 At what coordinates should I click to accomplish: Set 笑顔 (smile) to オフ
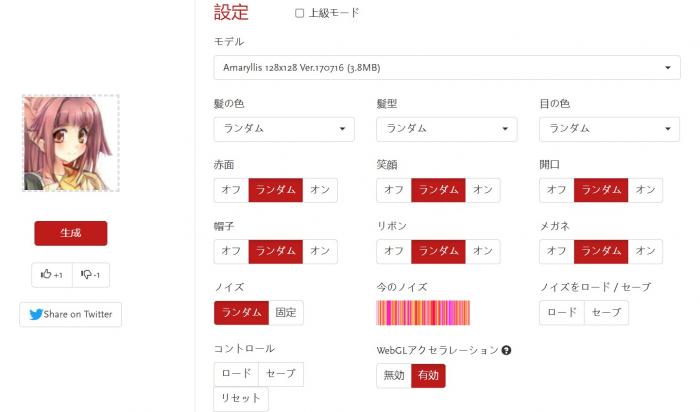point(394,190)
